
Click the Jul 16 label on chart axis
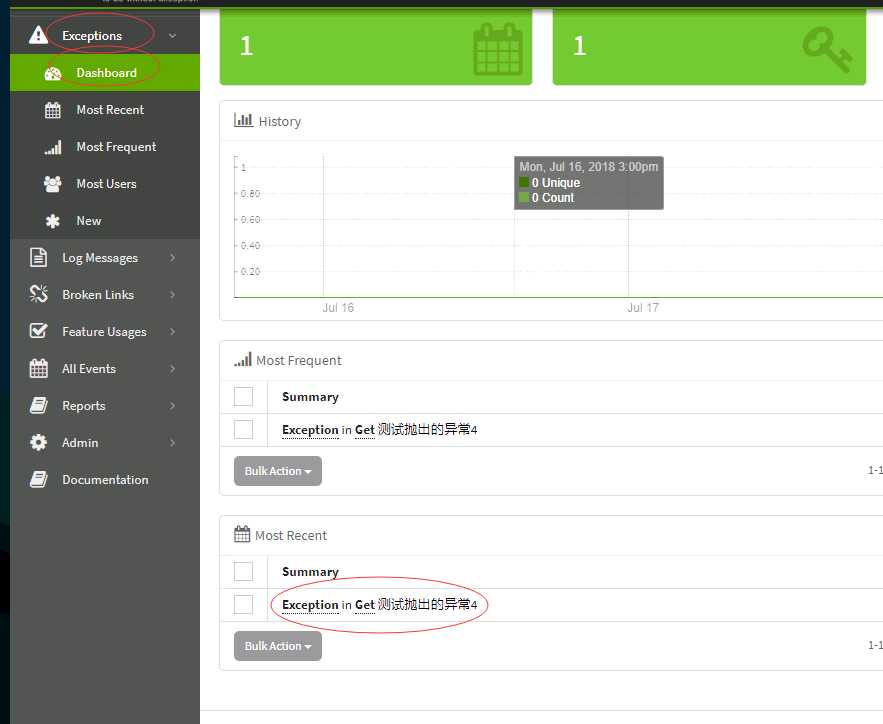[338, 307]
